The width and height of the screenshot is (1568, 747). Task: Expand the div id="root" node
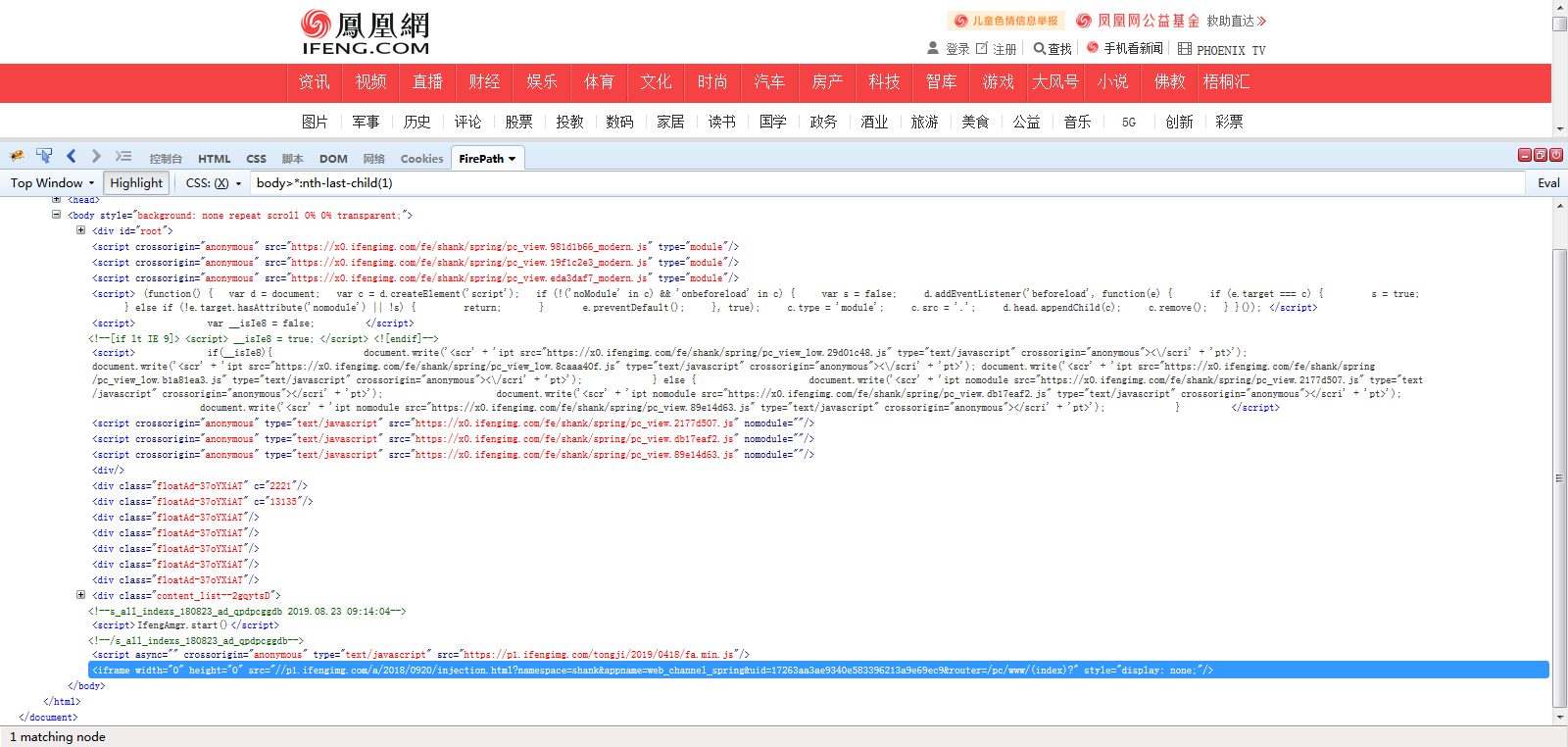point(80,230)
